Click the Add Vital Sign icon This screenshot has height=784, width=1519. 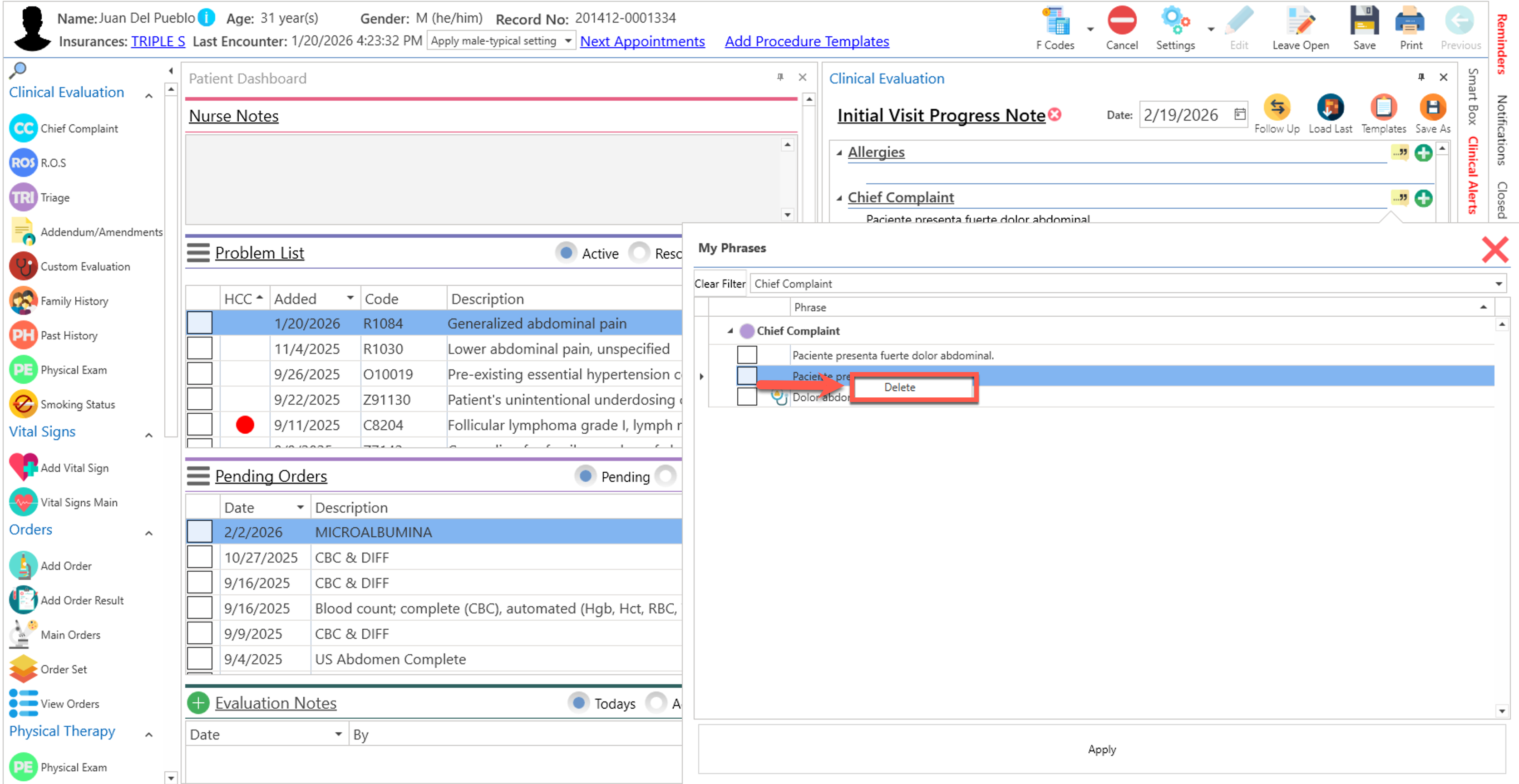pos(24,467)
